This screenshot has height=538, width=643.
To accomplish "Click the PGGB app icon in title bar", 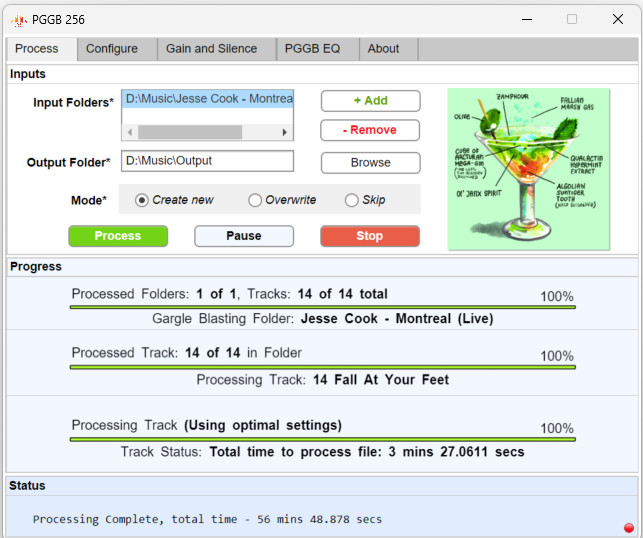I will (18, 19).
